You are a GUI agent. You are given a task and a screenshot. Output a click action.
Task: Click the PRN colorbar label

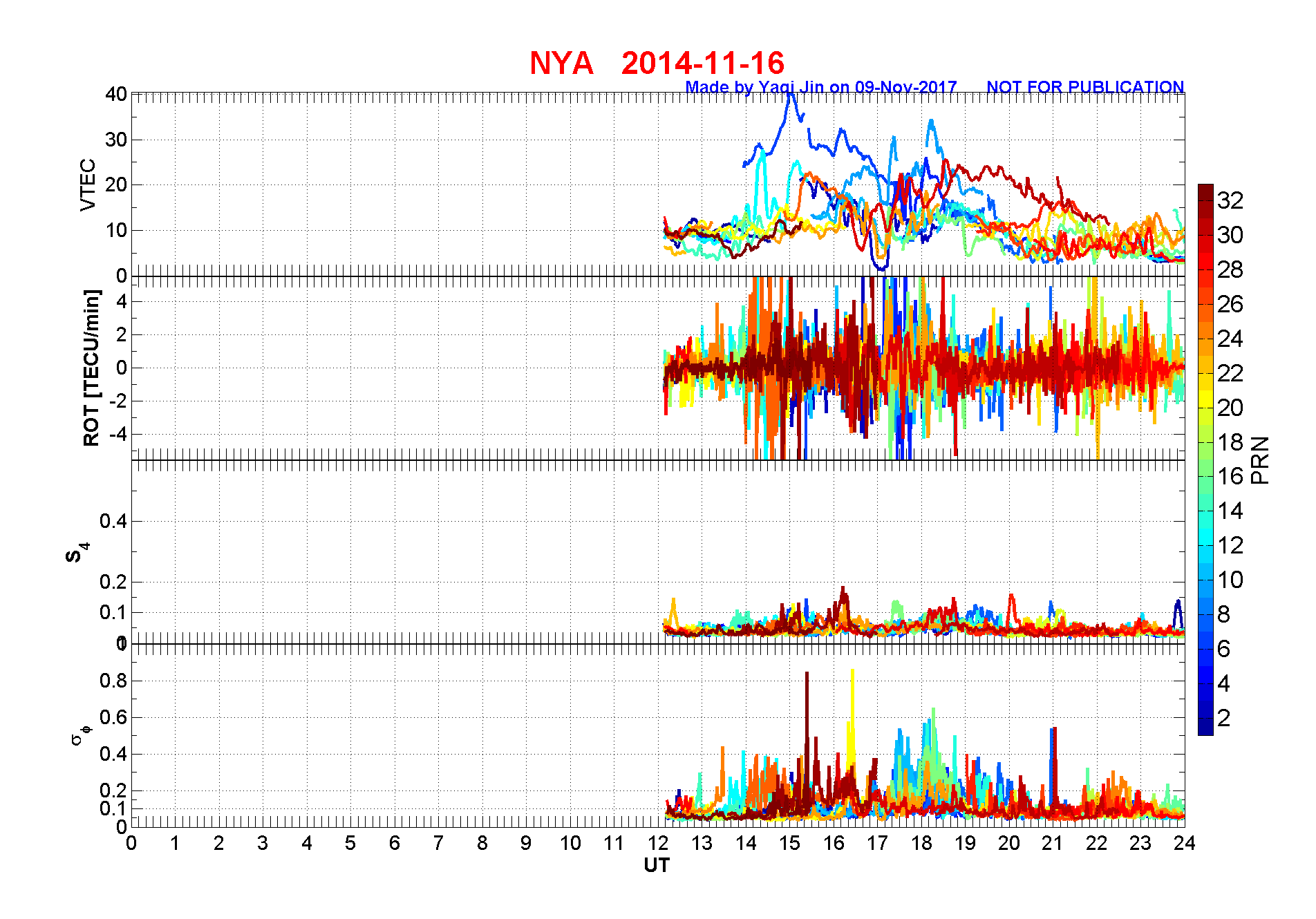tap(1261, 460)
